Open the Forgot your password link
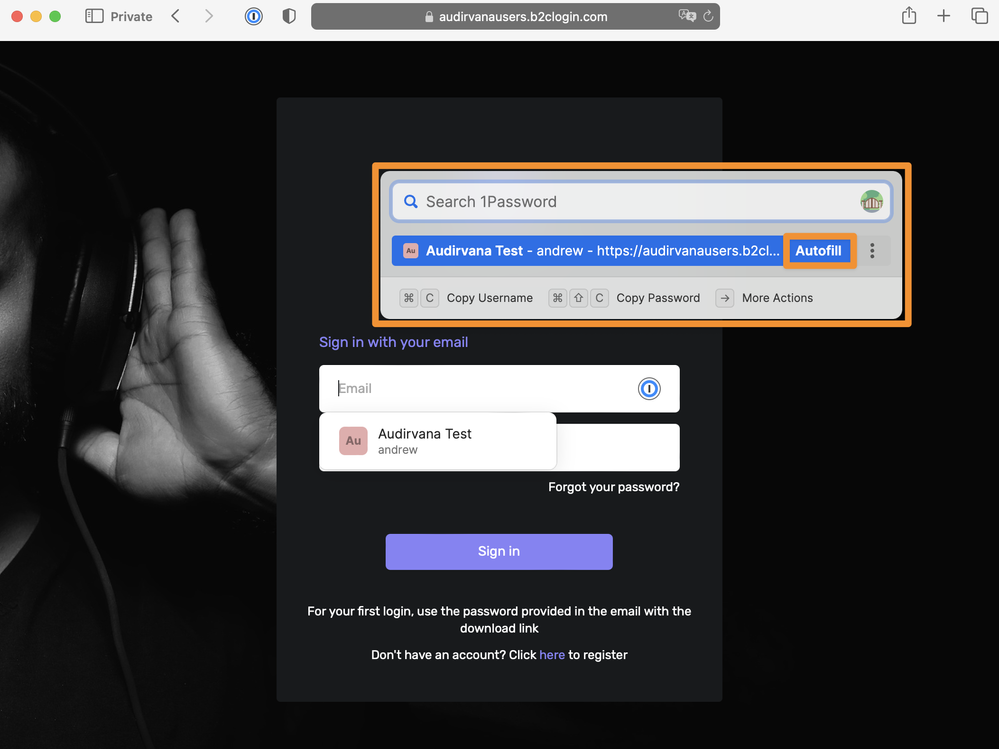Screen dimensions: 999x749 613,488
